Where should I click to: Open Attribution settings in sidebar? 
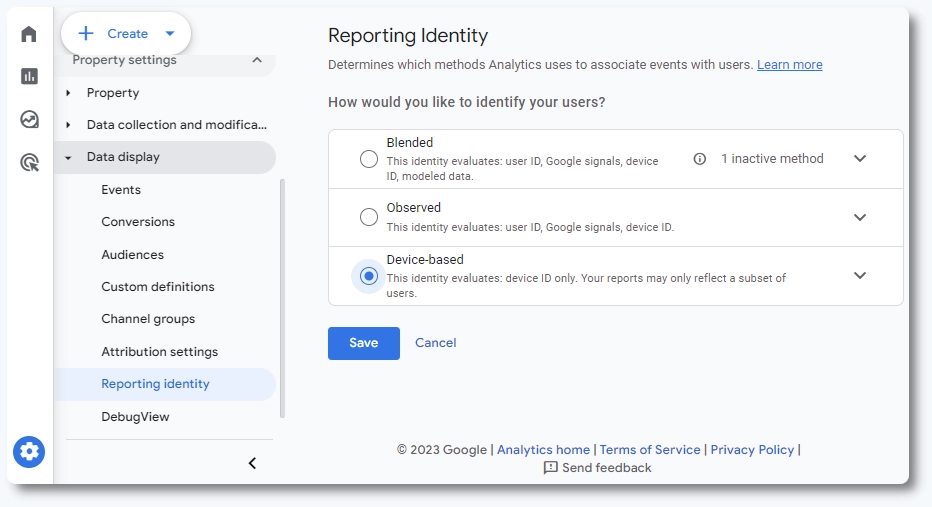point(159,352)
